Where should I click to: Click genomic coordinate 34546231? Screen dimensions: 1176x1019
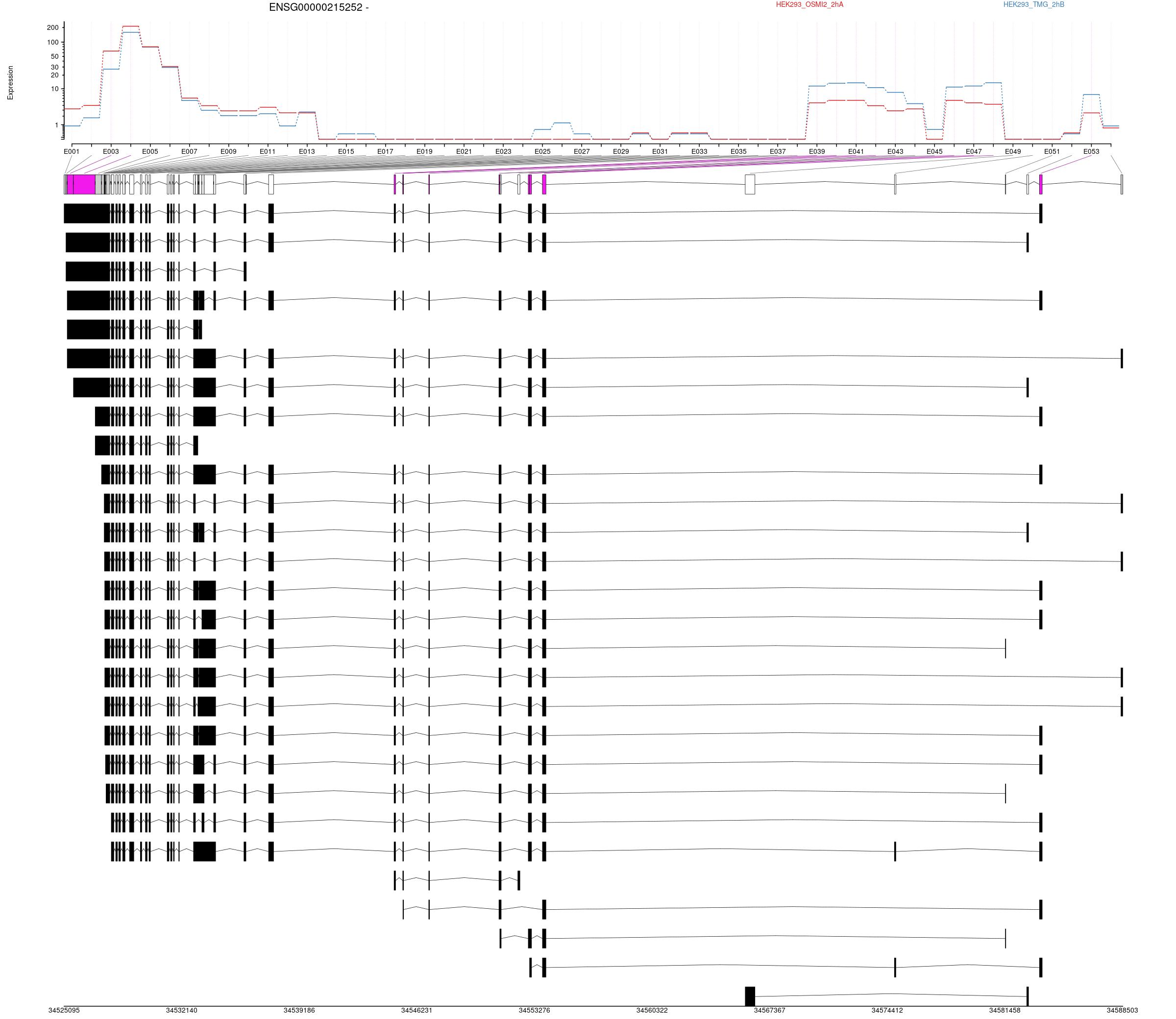[x=417, y=1011]
